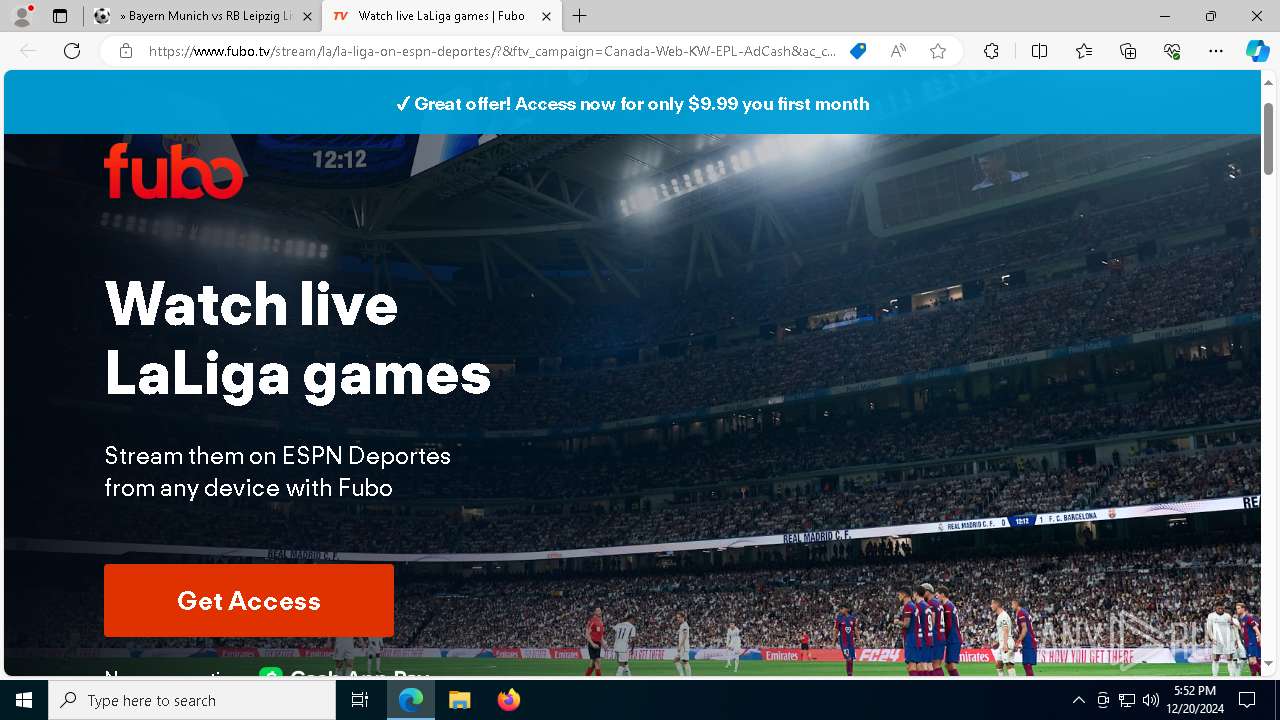The height and width of the screenshot is (720, 1280).
Task: Show hidden system tray icons
Action: click(x=1078, y=700)
